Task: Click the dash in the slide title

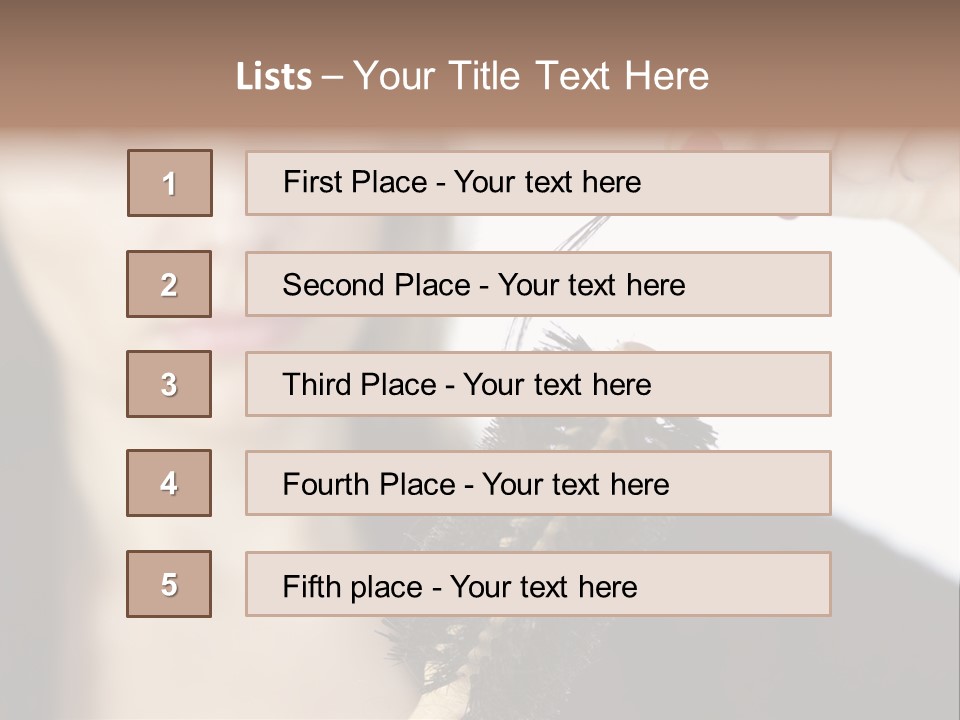Action: point(333,77)
